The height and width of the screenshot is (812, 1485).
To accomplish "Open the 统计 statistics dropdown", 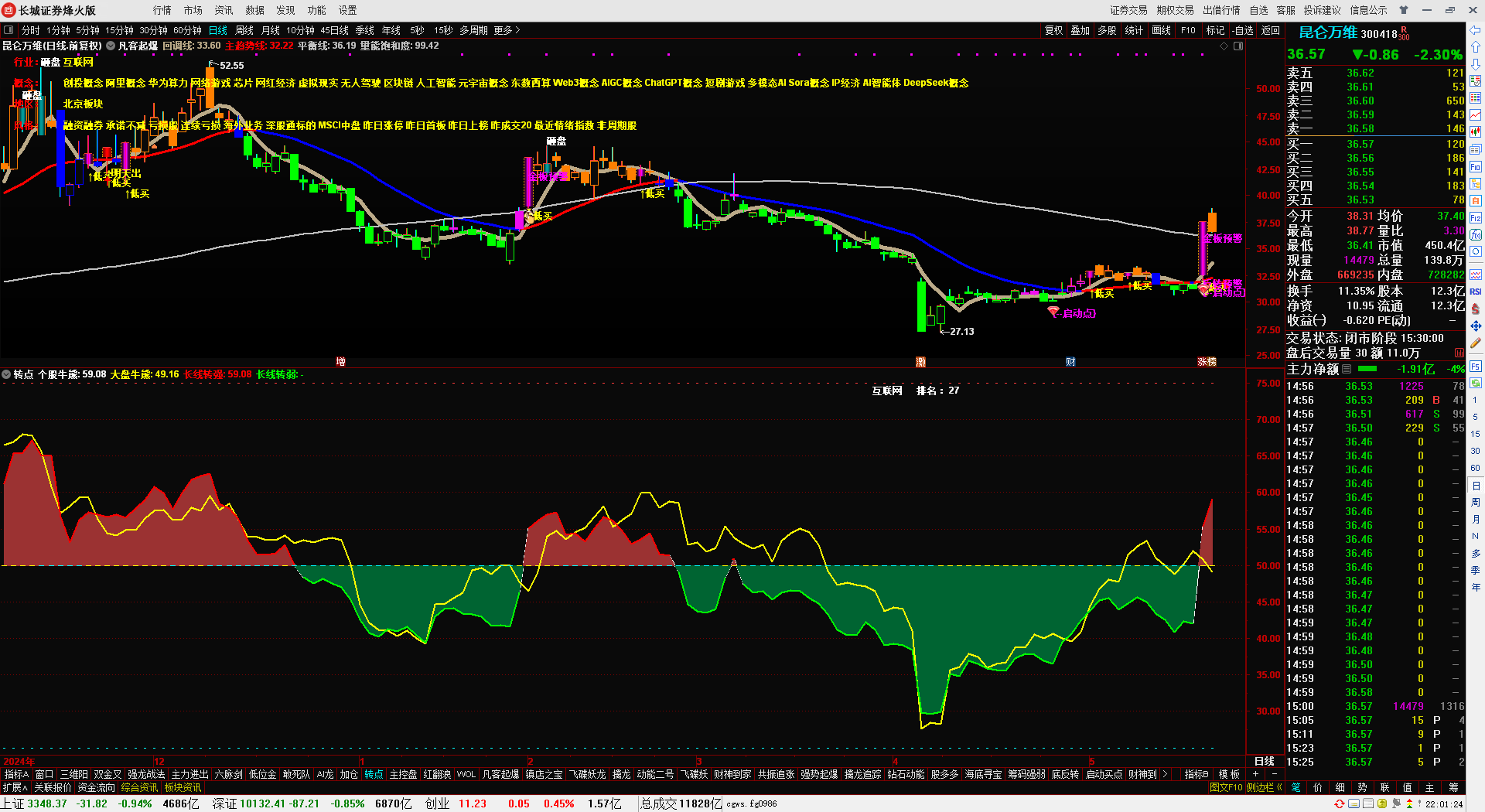I will point(1134,30).
